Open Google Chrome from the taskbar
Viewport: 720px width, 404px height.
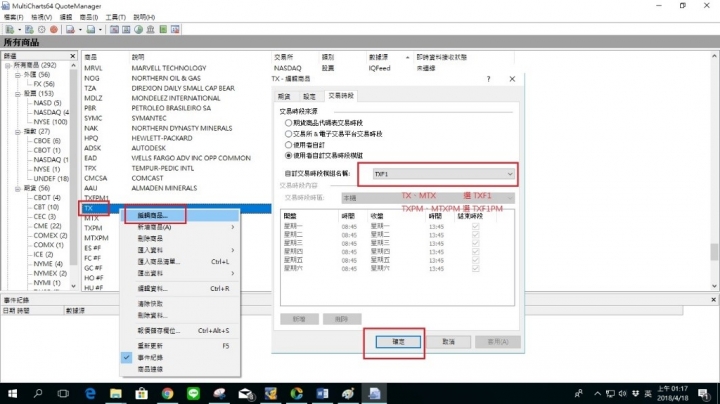(168, 393)
